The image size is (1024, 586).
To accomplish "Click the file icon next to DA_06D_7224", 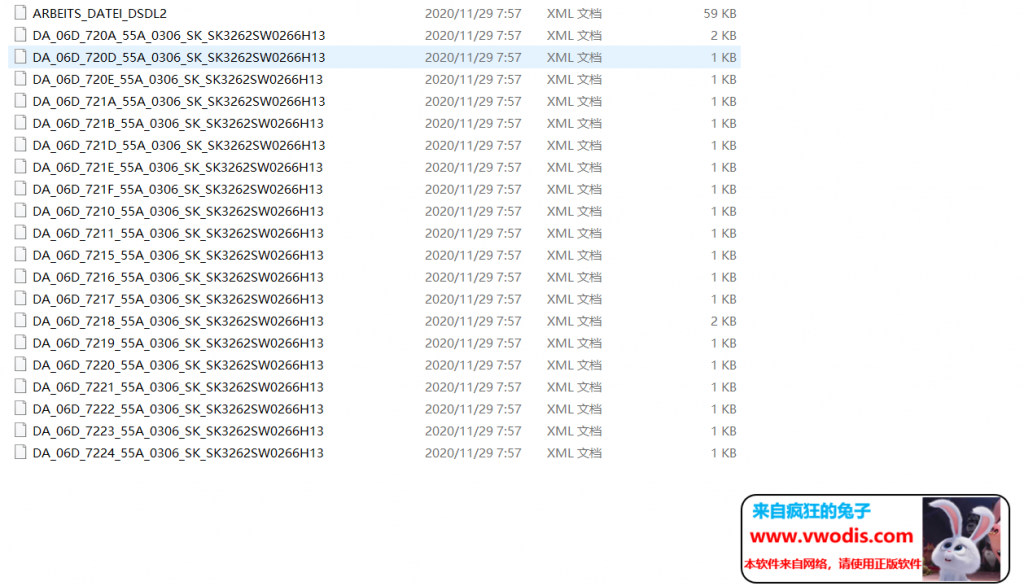I will click(20, 454).
